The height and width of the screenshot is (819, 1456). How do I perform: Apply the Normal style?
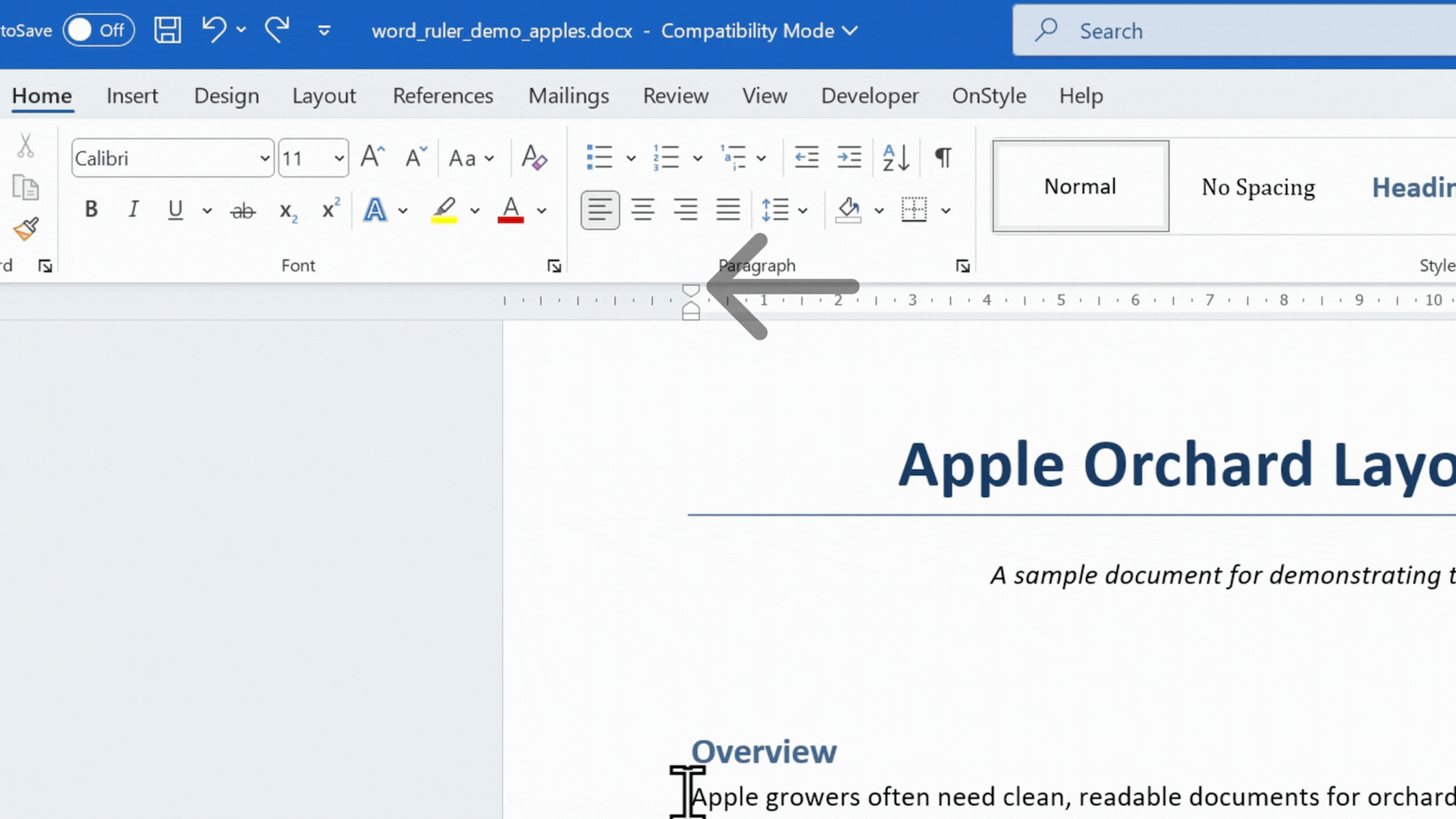coord(1081,187)
